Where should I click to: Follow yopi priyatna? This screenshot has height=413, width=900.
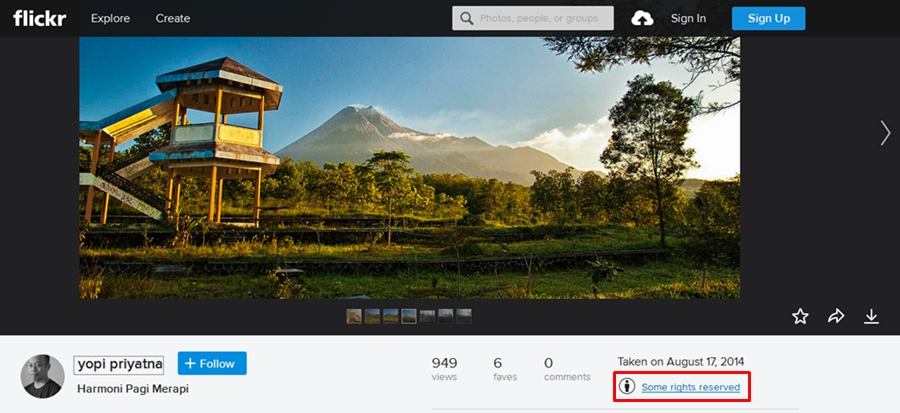point(212,363)
